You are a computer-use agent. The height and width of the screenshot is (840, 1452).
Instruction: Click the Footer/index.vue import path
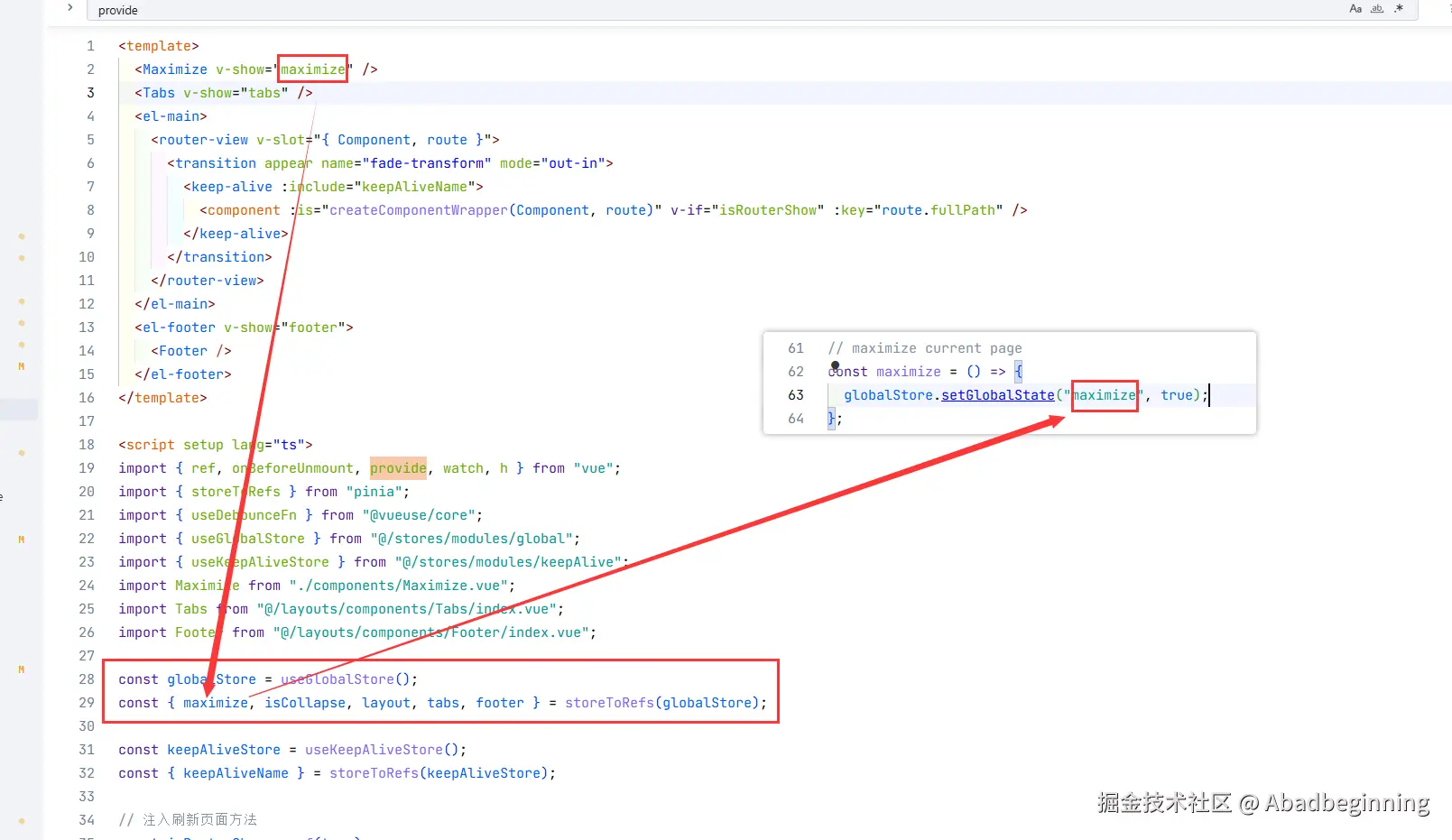(430, 632)
